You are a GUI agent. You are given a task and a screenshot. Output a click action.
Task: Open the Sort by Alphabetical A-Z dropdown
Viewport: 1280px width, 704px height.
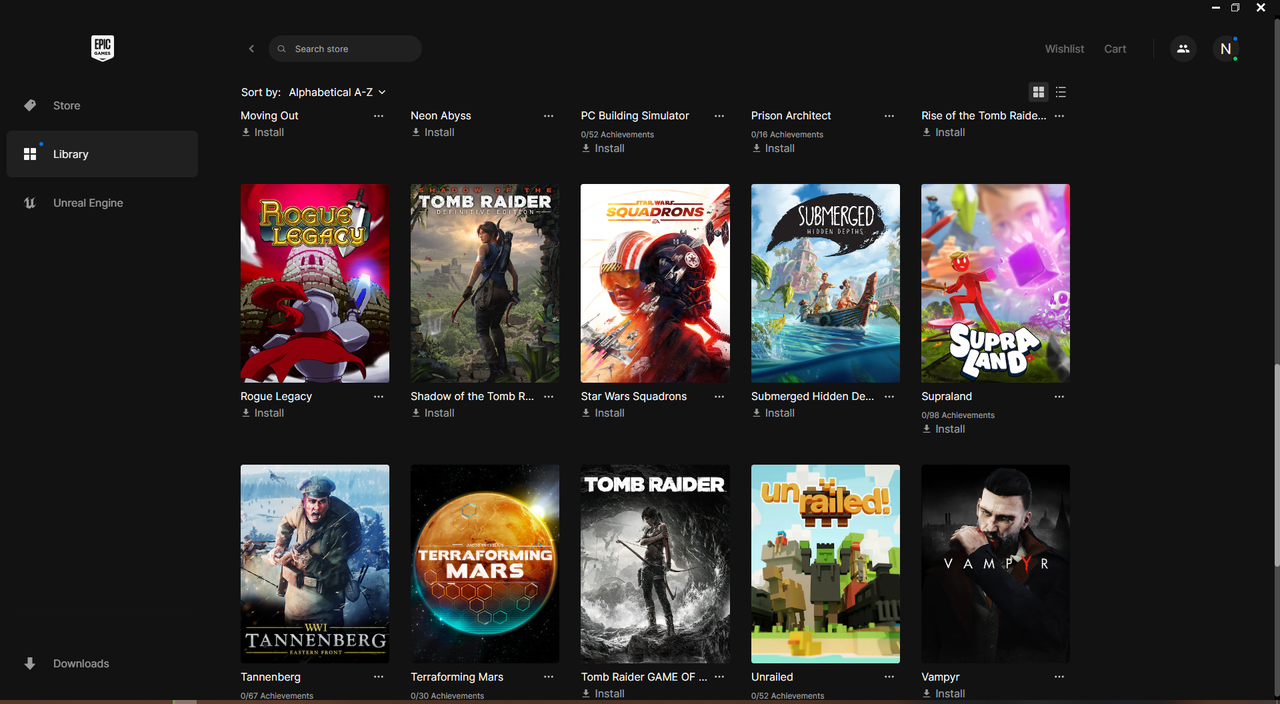337,92
